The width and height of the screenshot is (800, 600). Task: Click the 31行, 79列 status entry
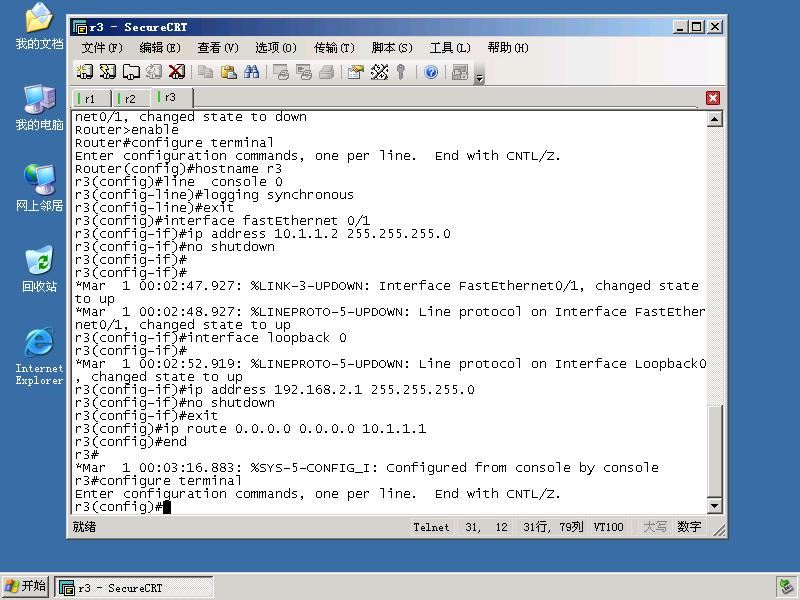(x=553, y=527)
